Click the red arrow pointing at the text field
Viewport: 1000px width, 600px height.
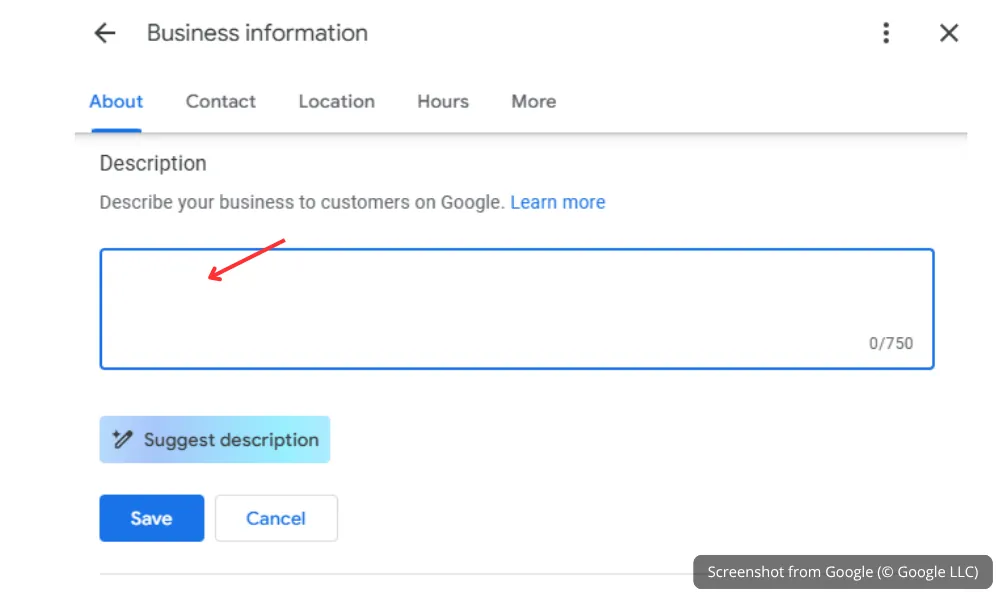coord(248,258)
